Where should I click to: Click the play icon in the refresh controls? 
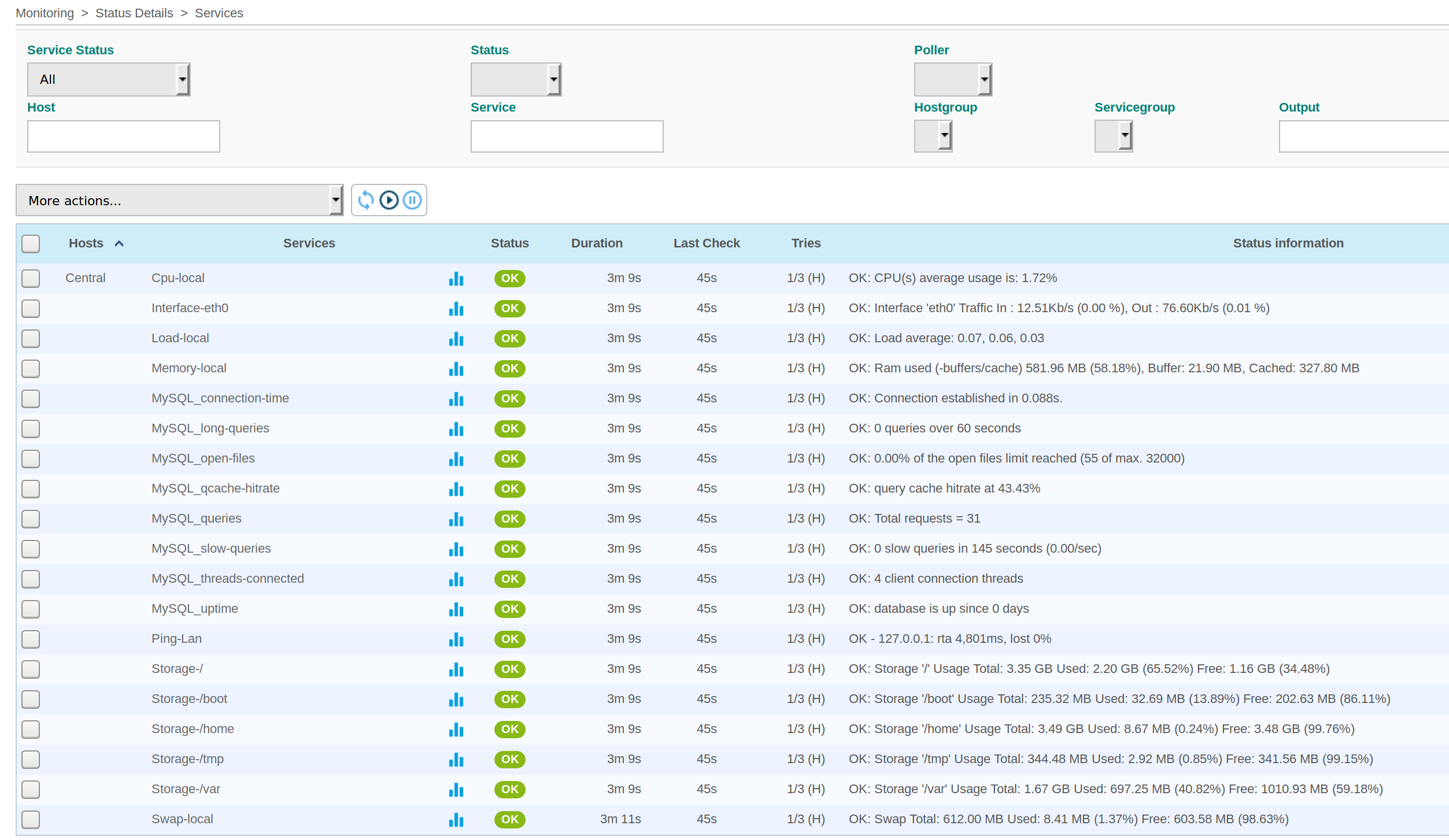(x=389, y=200)
